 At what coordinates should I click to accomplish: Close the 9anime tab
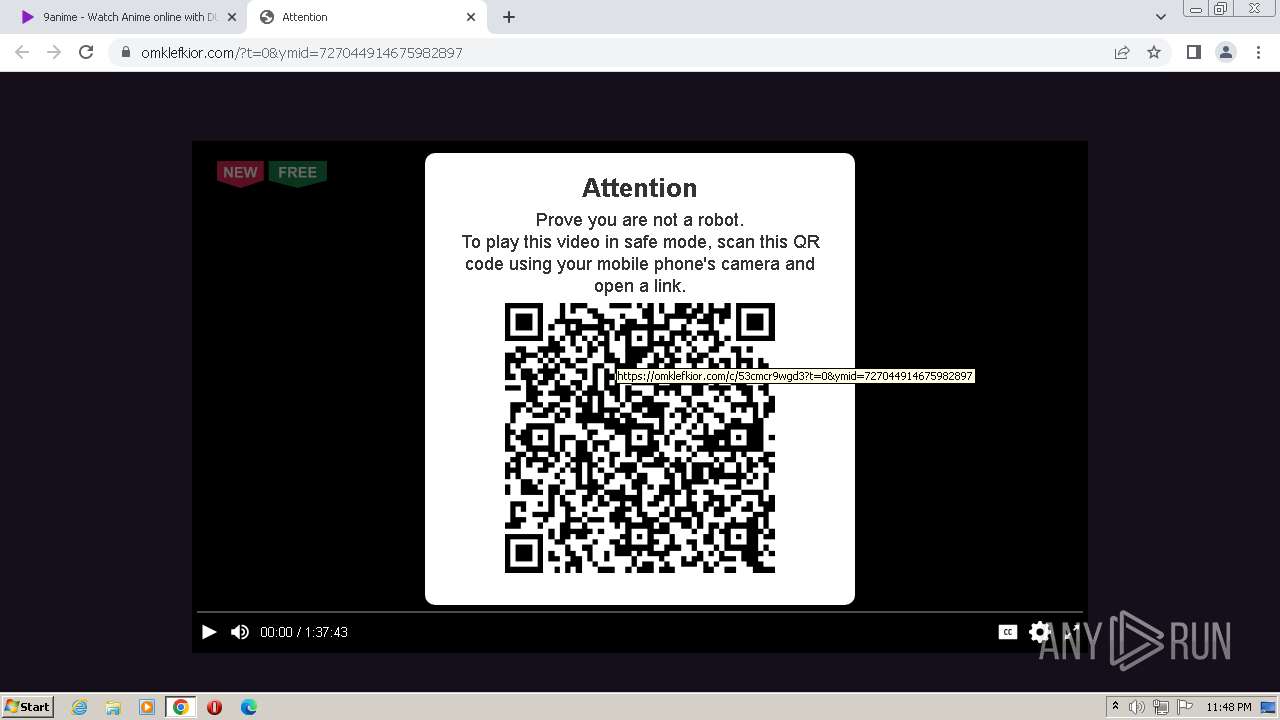(231, 17)
